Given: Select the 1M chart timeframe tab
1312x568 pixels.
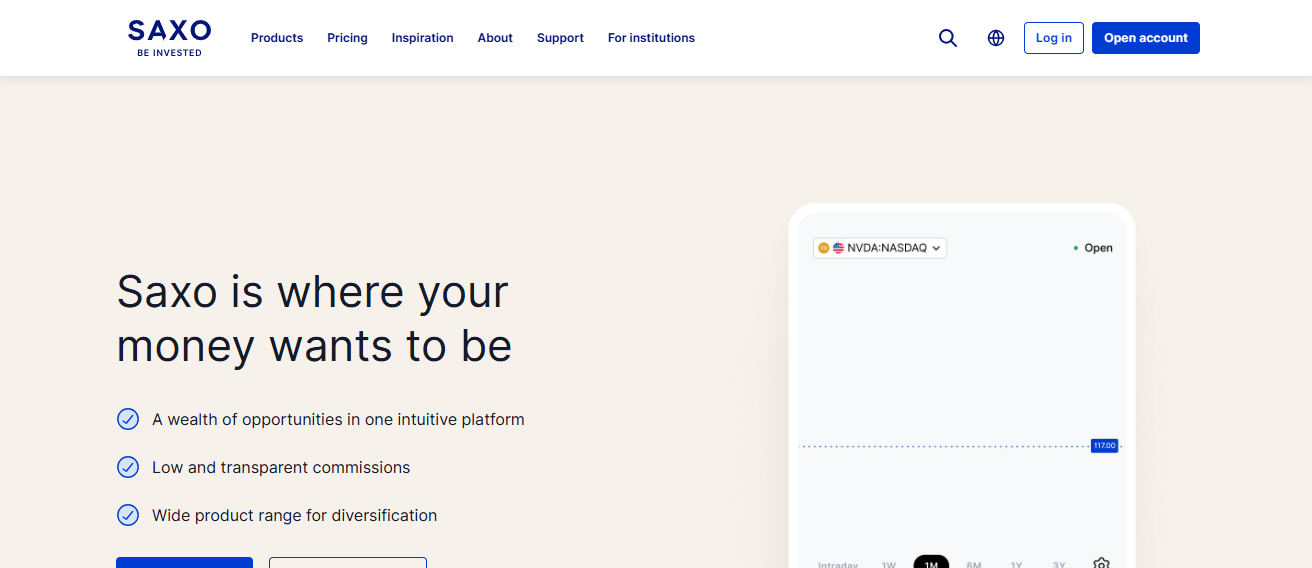Looking at the screenshot, I should (931, 563).
